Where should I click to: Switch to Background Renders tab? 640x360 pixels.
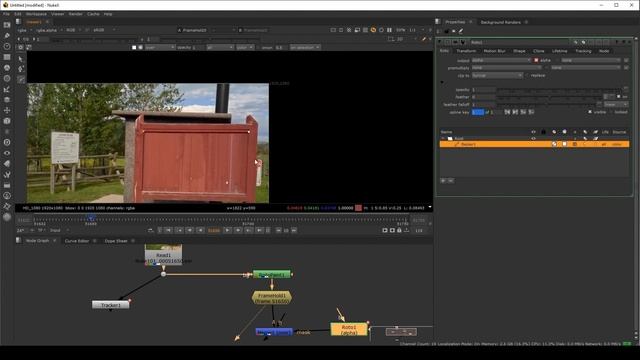tap(500, 22)
